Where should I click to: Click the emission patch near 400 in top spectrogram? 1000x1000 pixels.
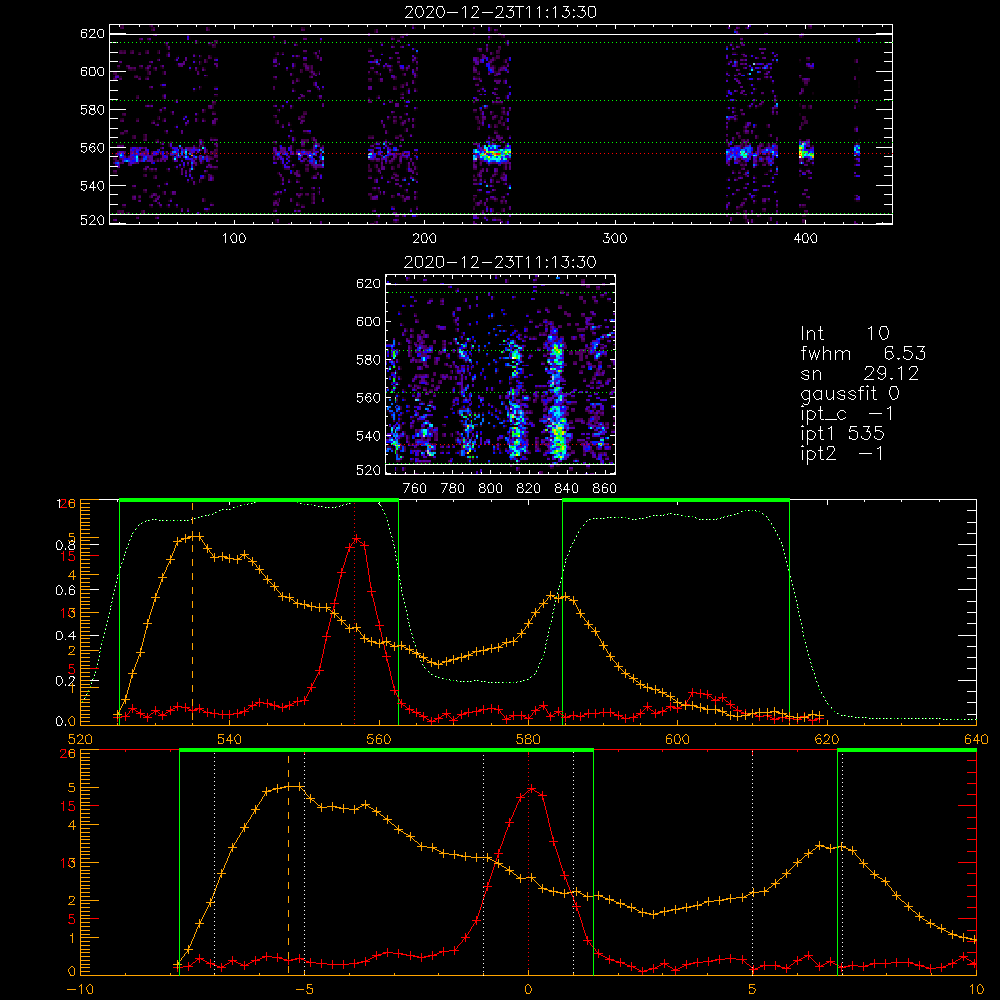coord(806,152)
